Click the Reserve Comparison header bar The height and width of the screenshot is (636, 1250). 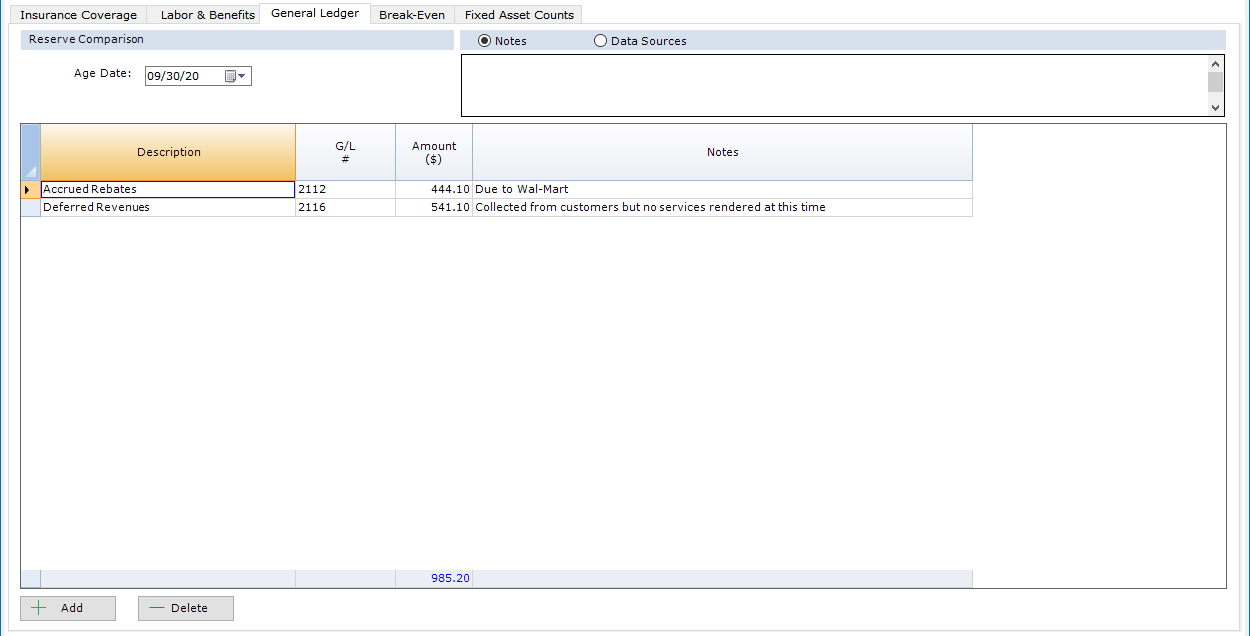236,40
